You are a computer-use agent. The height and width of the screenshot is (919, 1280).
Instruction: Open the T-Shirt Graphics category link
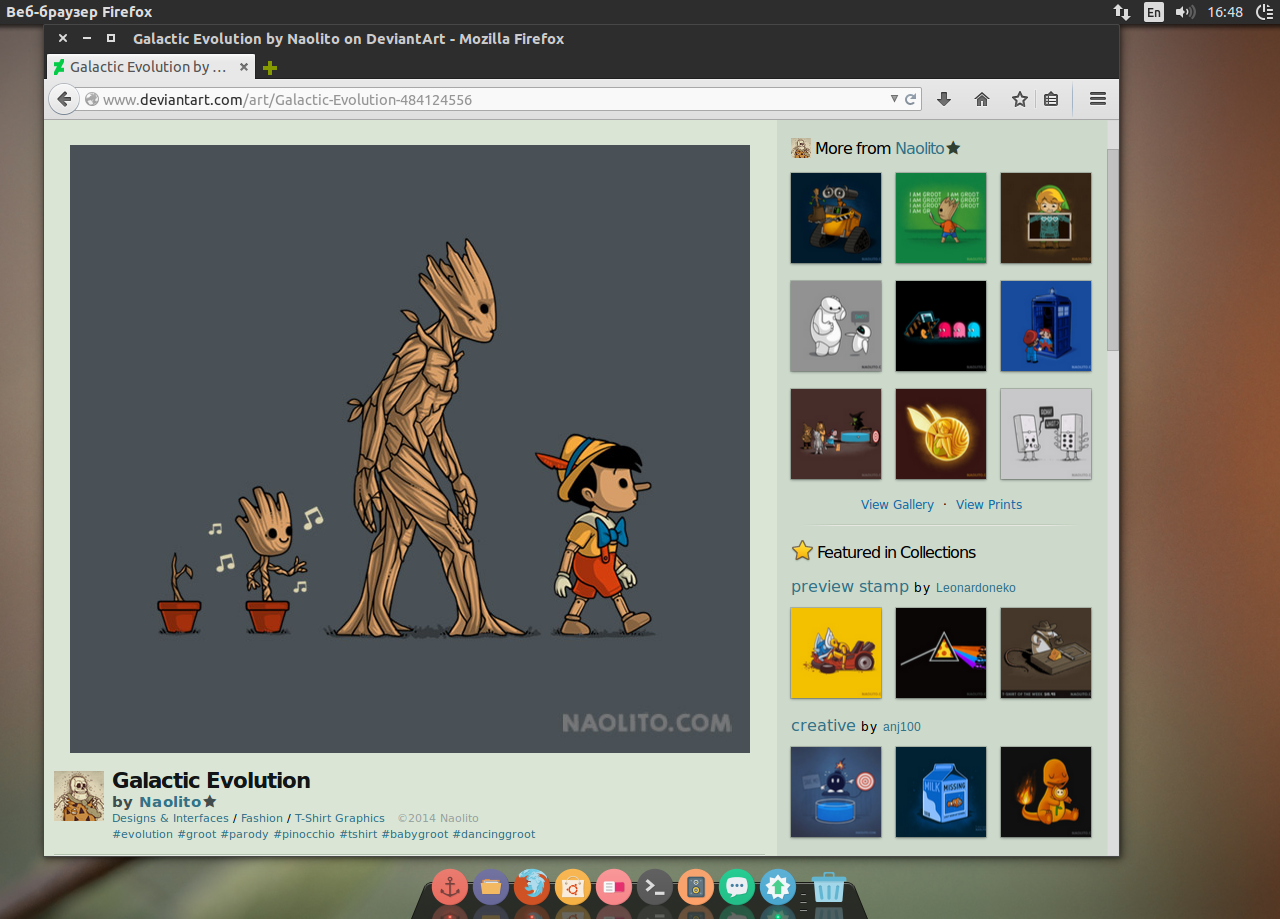tap(340, 818)
